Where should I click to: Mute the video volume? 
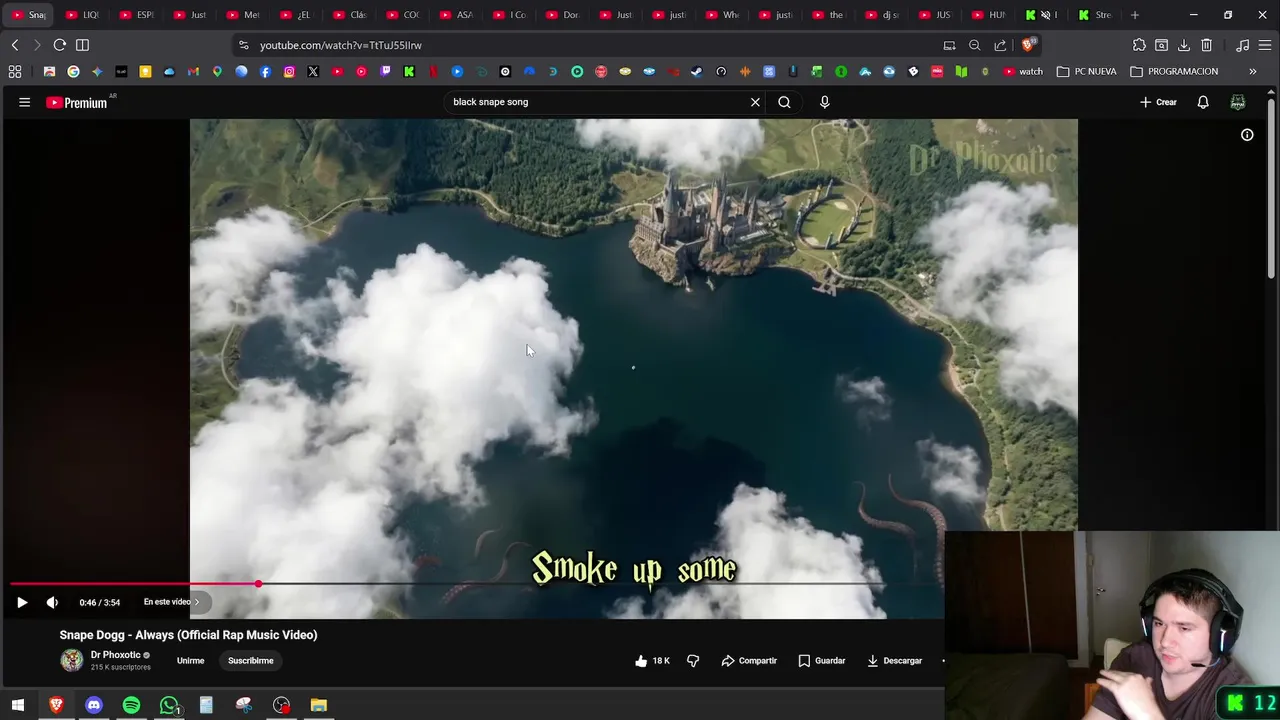(x=52, y=602)
